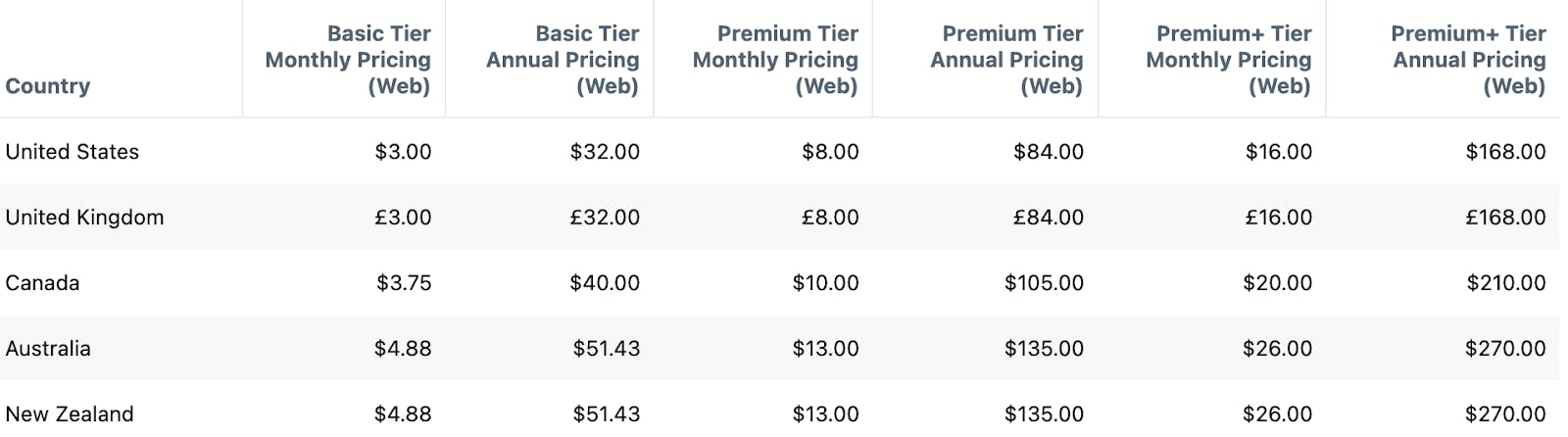The width and height of the screenshot is (1568, 437).
Task: Click United Kingdom Basic annual price £32.00
Action: (x=605, y=218)
